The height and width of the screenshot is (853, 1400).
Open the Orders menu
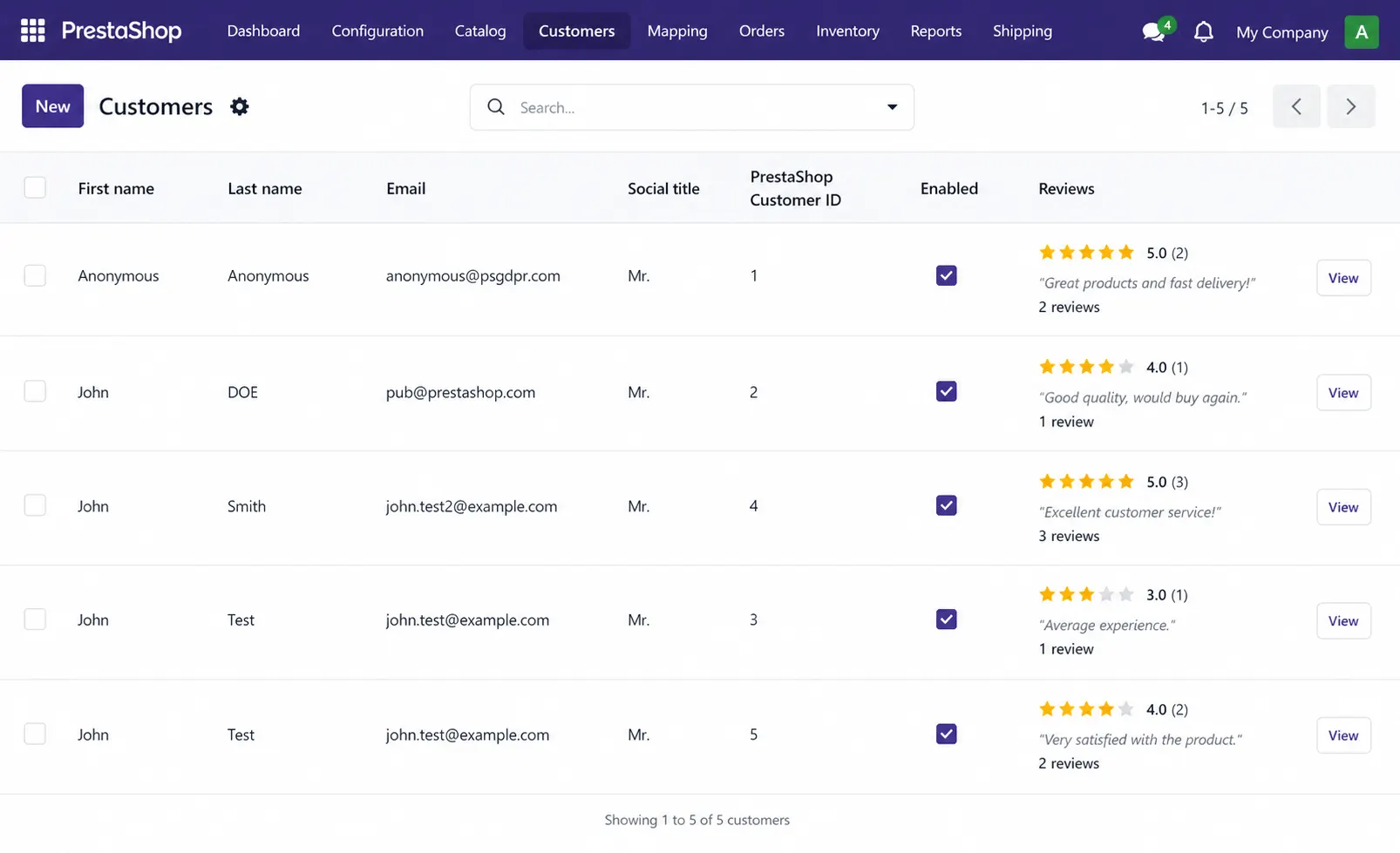(762, 30)
